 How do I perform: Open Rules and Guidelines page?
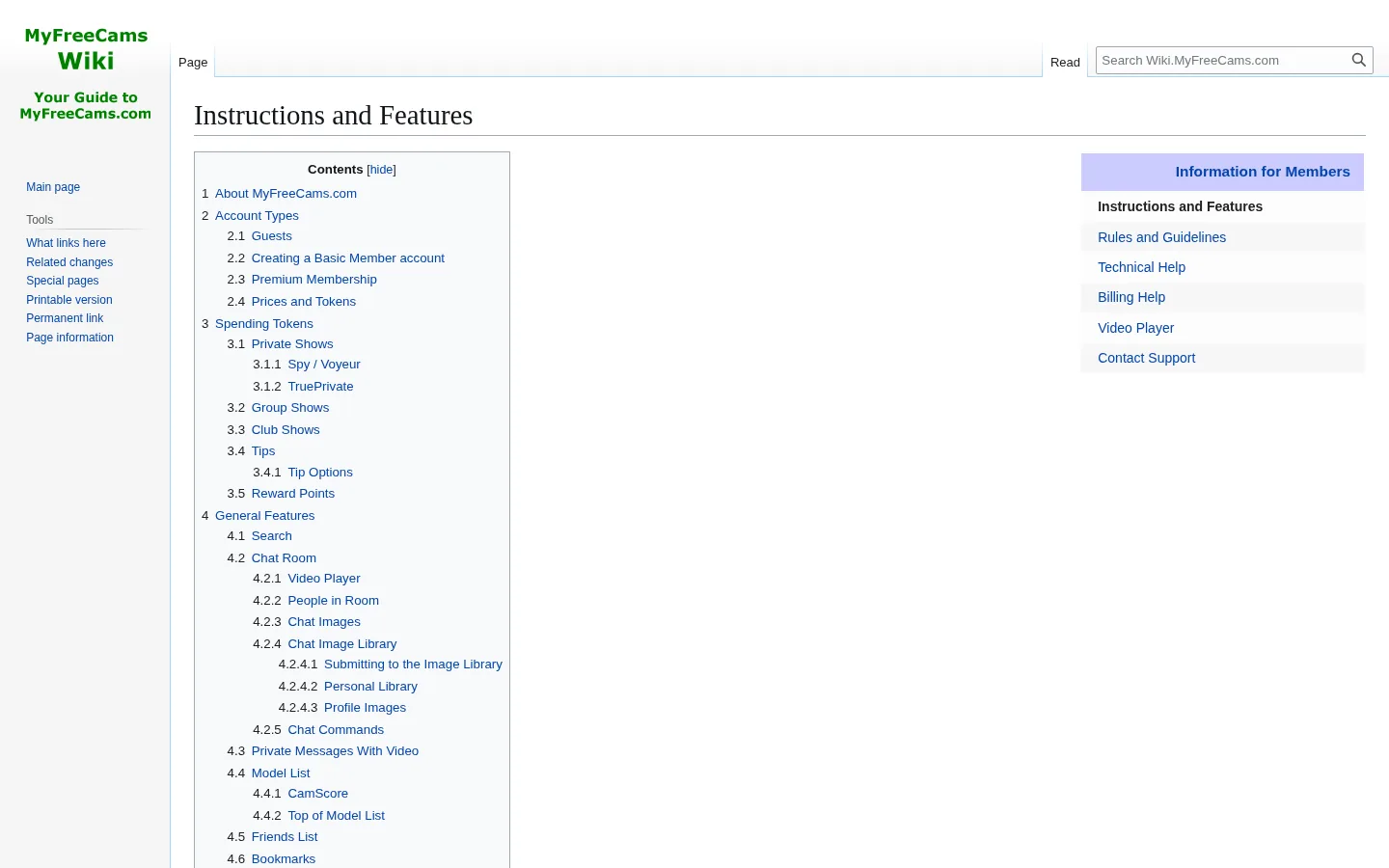[1161, 237]
